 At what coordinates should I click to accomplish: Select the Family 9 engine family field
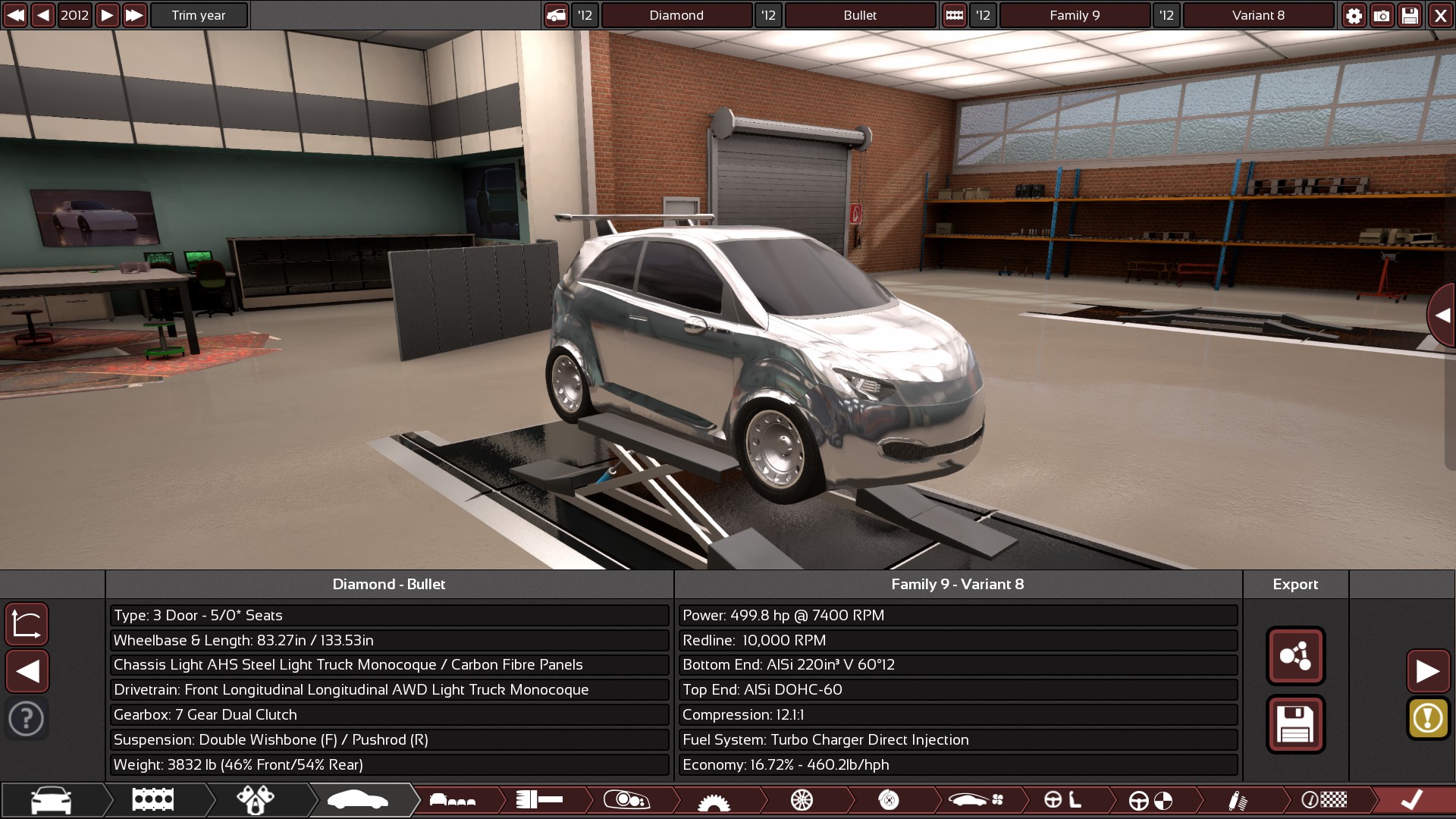click(x=1075, y=15)
